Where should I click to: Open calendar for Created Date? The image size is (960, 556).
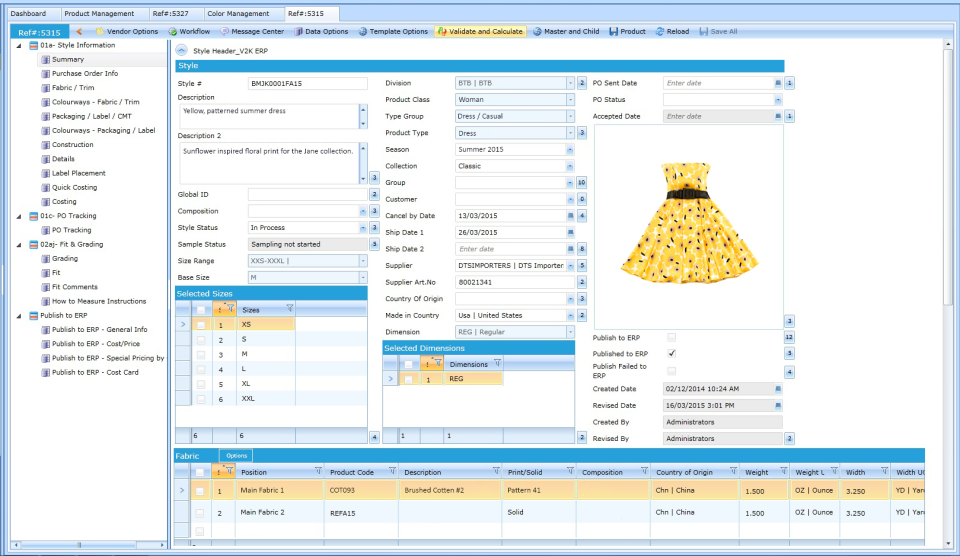click(x=778, y=388)
